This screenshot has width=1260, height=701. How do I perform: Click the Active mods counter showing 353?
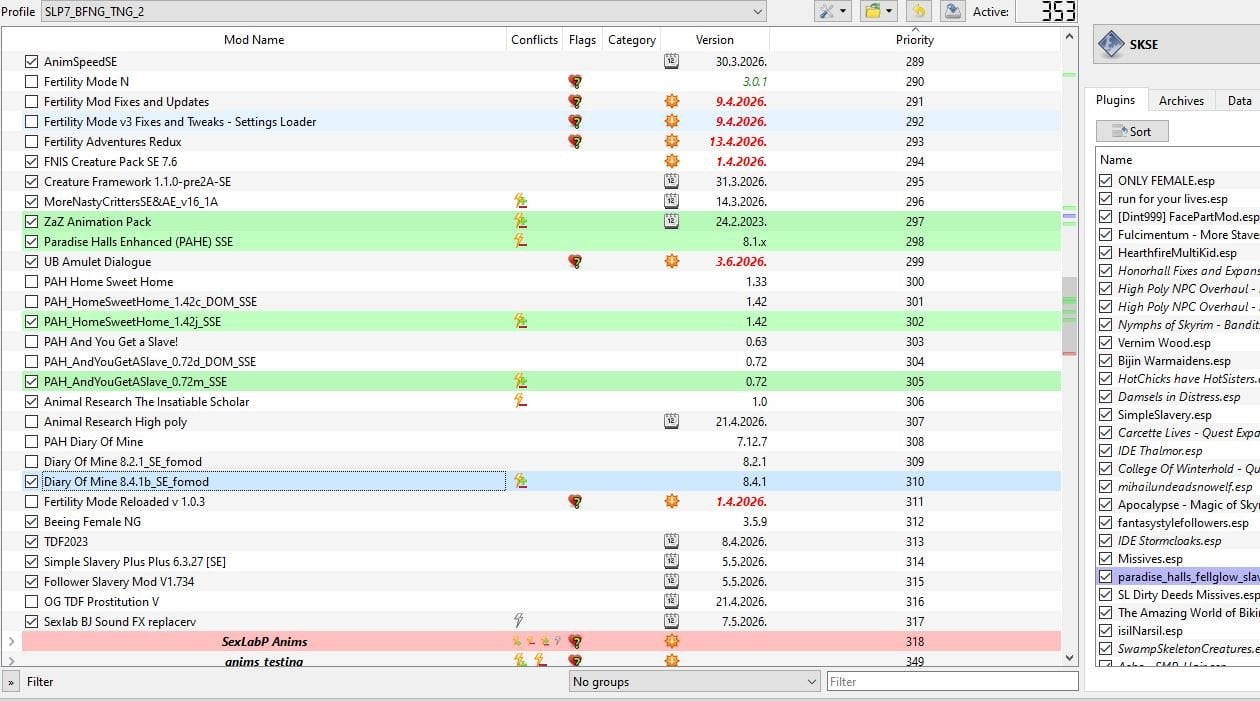(x=1046, y=11)
